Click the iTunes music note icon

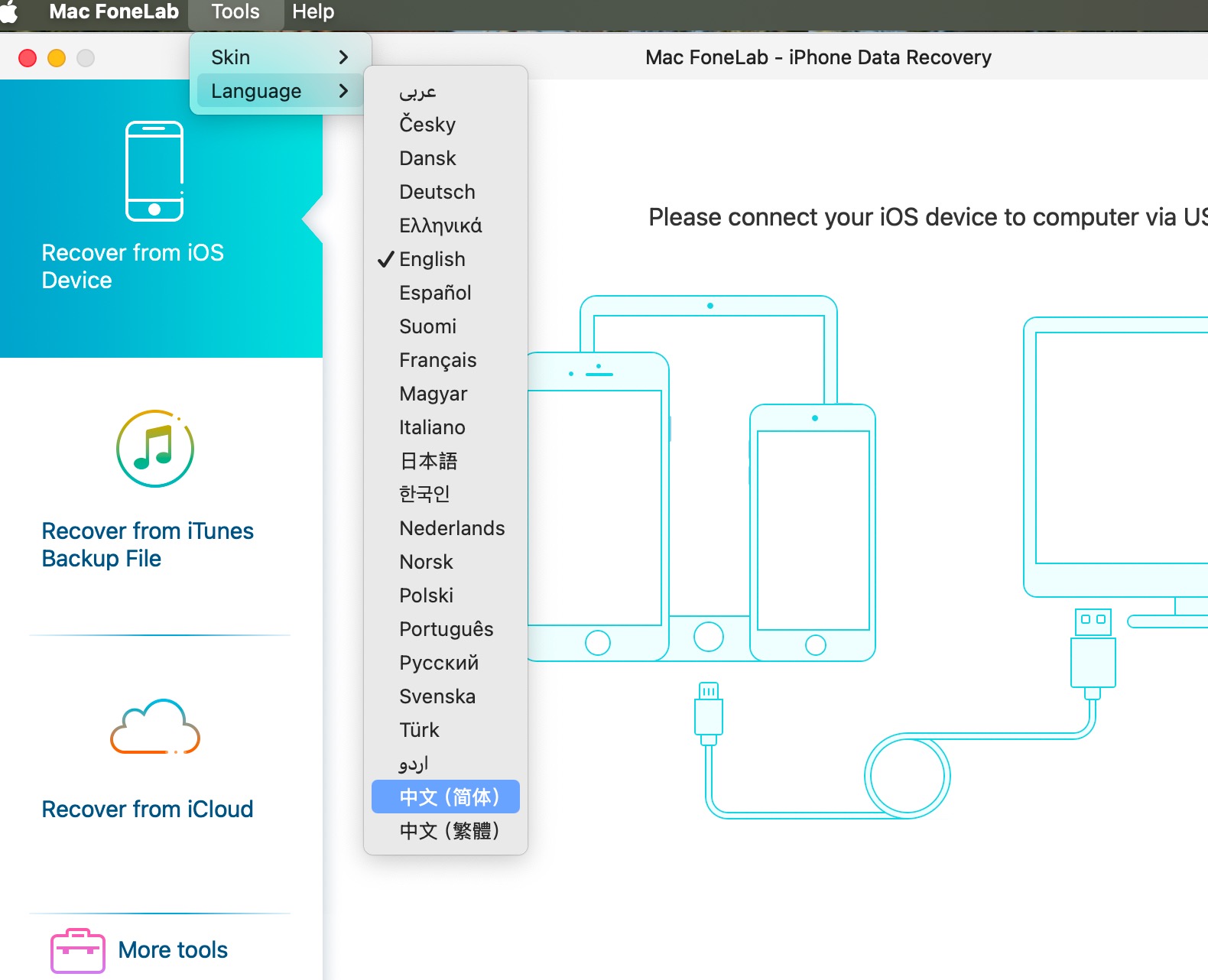coord(155,449)
